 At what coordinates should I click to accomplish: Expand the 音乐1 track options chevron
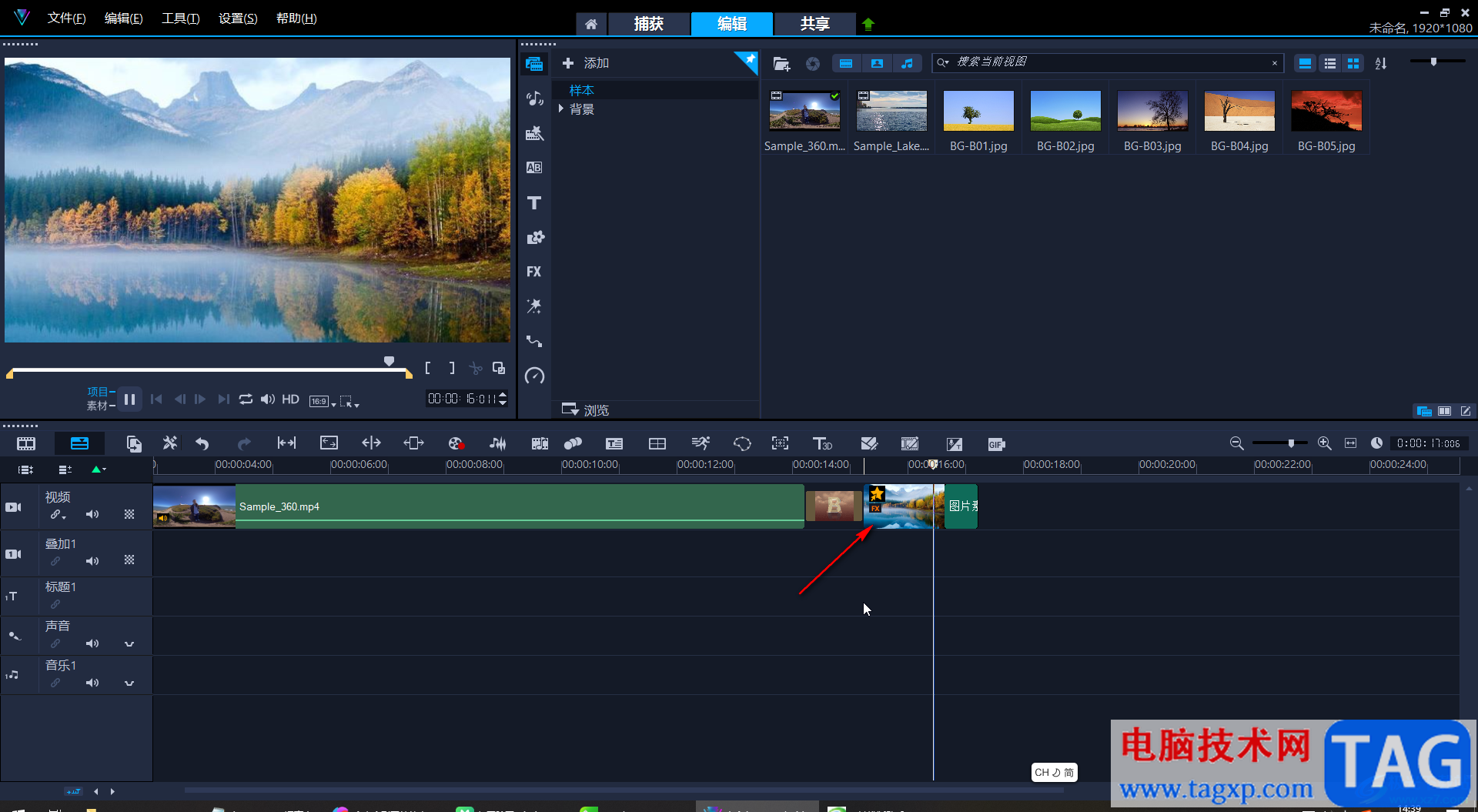tap(129, 683)
